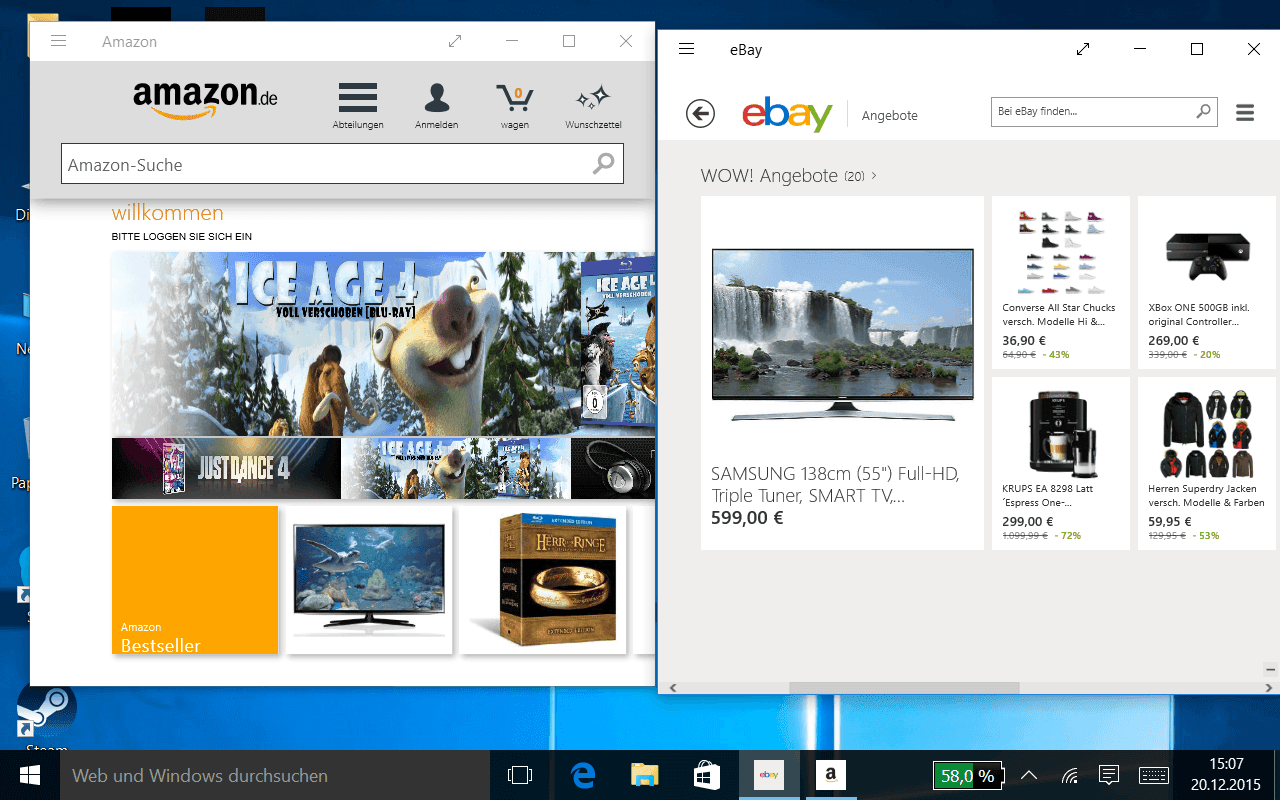Click 'willkommen' heading in Amazon
The height and width of the screenshot is (800, 1280).
[167, 212]
